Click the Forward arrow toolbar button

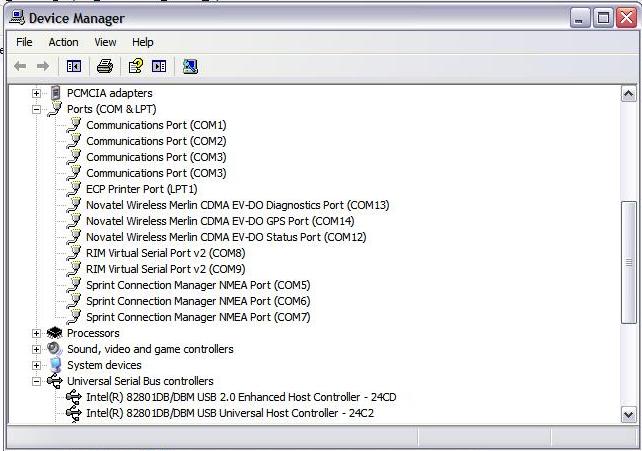click(x=43, y=66)
